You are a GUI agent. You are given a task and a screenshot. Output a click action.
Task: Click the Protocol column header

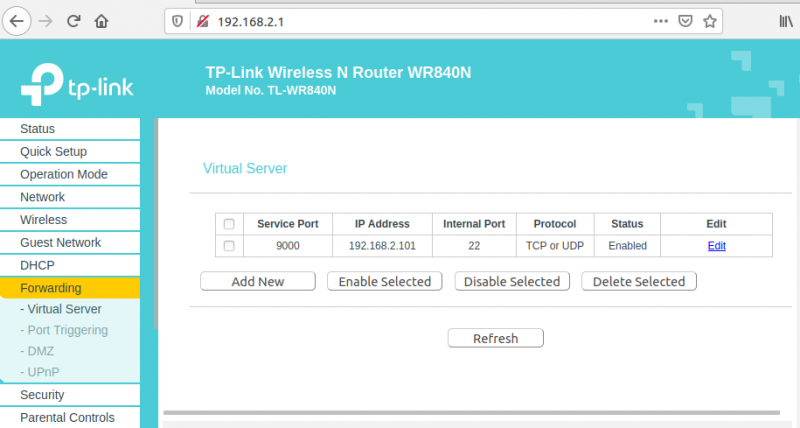555,224
